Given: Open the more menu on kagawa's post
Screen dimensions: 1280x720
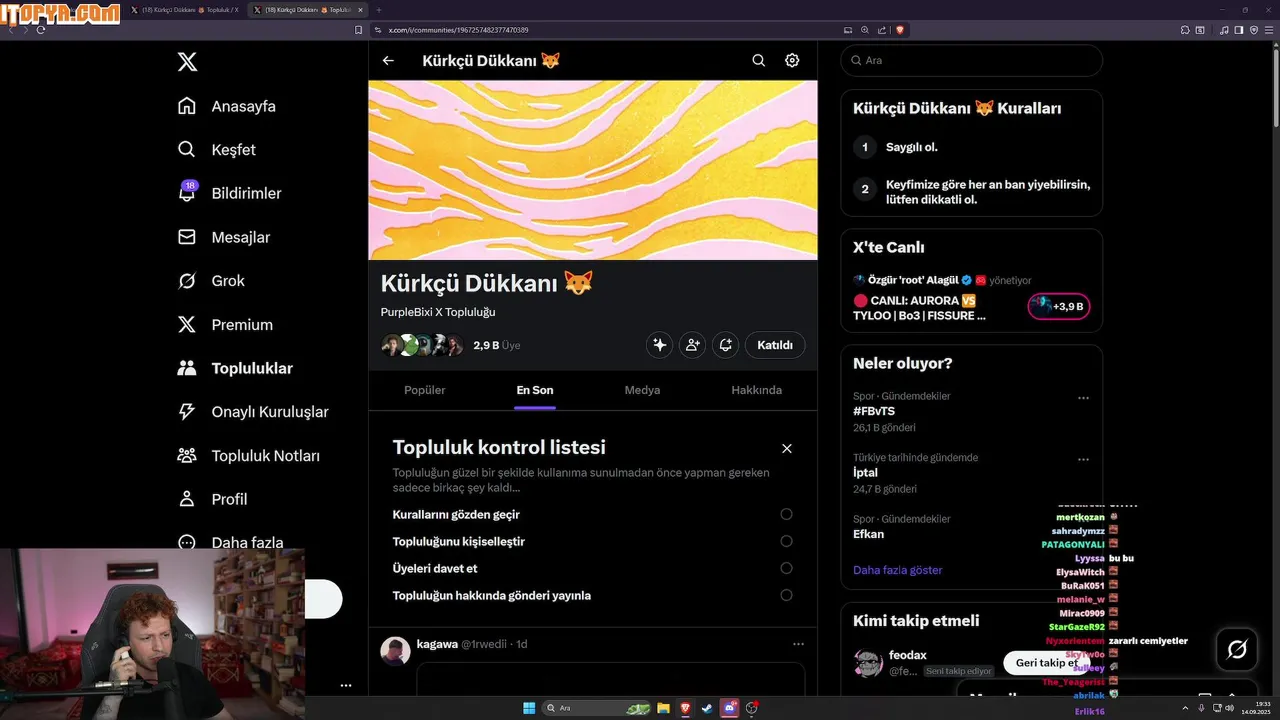Looking at the screenshot, I should click(x=798, y=644).
